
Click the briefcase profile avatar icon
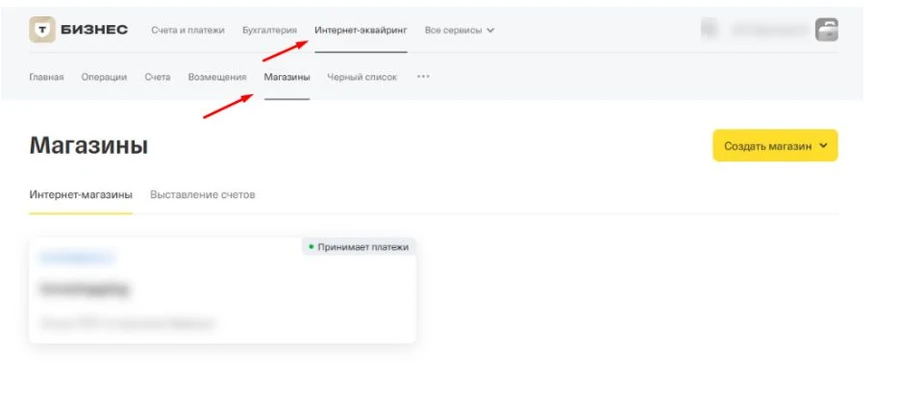pos(827,30)
